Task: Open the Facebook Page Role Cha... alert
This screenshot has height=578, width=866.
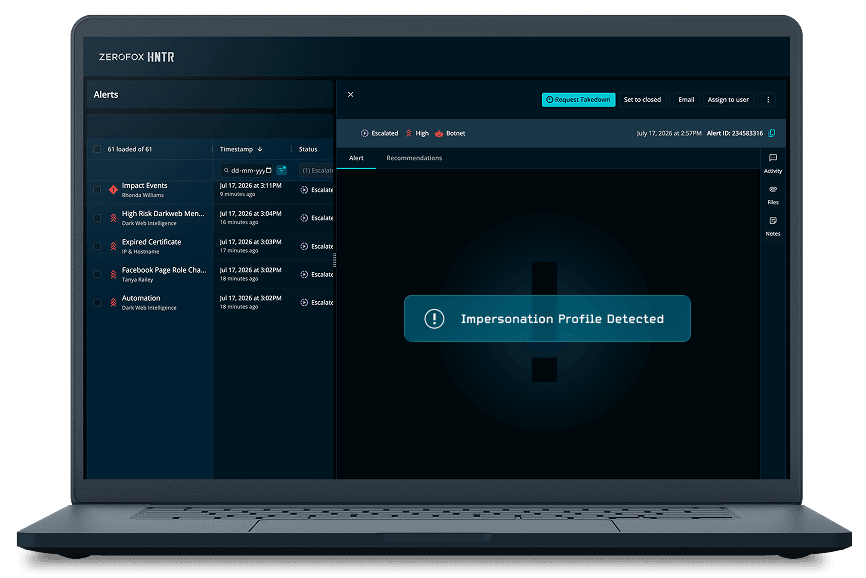Action: click(x=163, y=270)
